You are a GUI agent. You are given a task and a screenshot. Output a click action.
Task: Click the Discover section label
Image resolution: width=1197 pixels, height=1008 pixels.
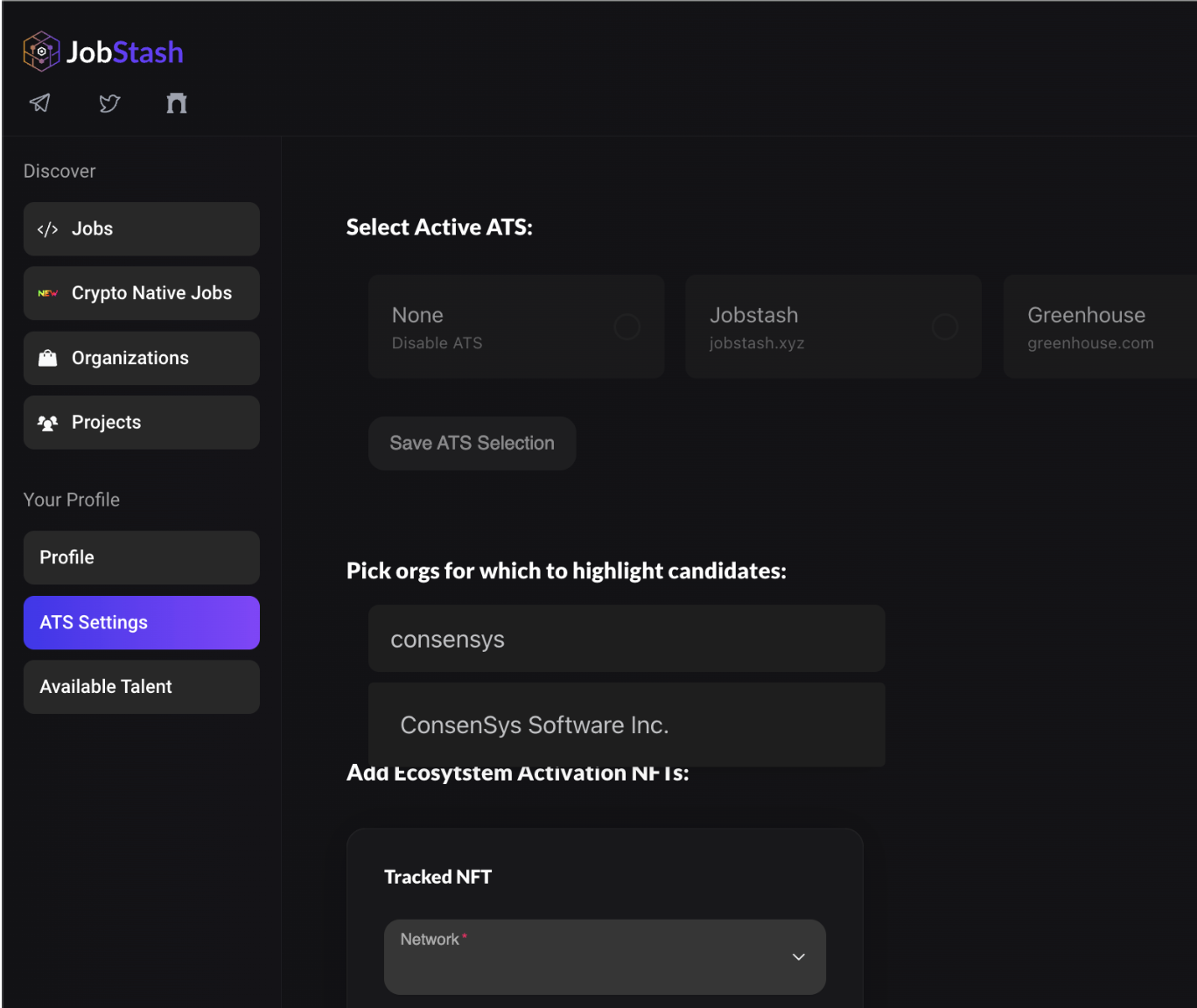coord(59,171)
